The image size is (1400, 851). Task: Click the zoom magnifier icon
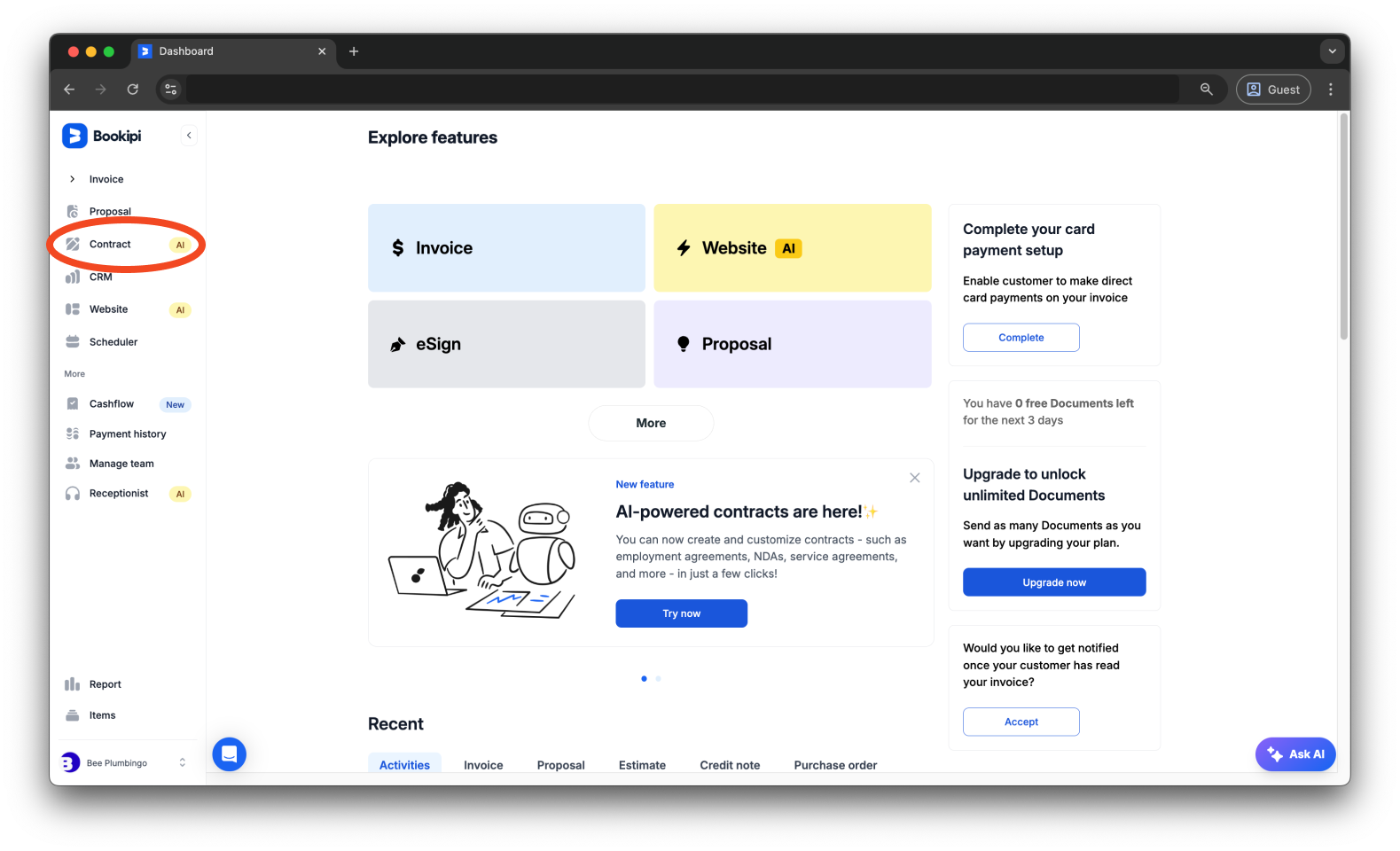pos(1207,90)
